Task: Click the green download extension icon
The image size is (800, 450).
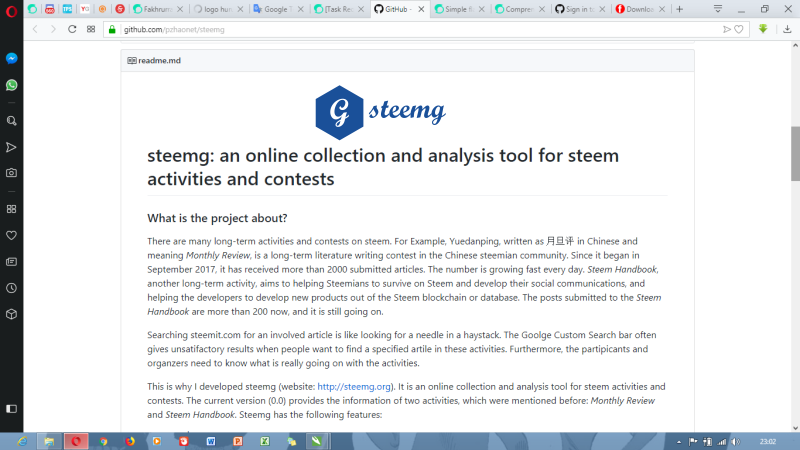Action: tap(763, 29)
